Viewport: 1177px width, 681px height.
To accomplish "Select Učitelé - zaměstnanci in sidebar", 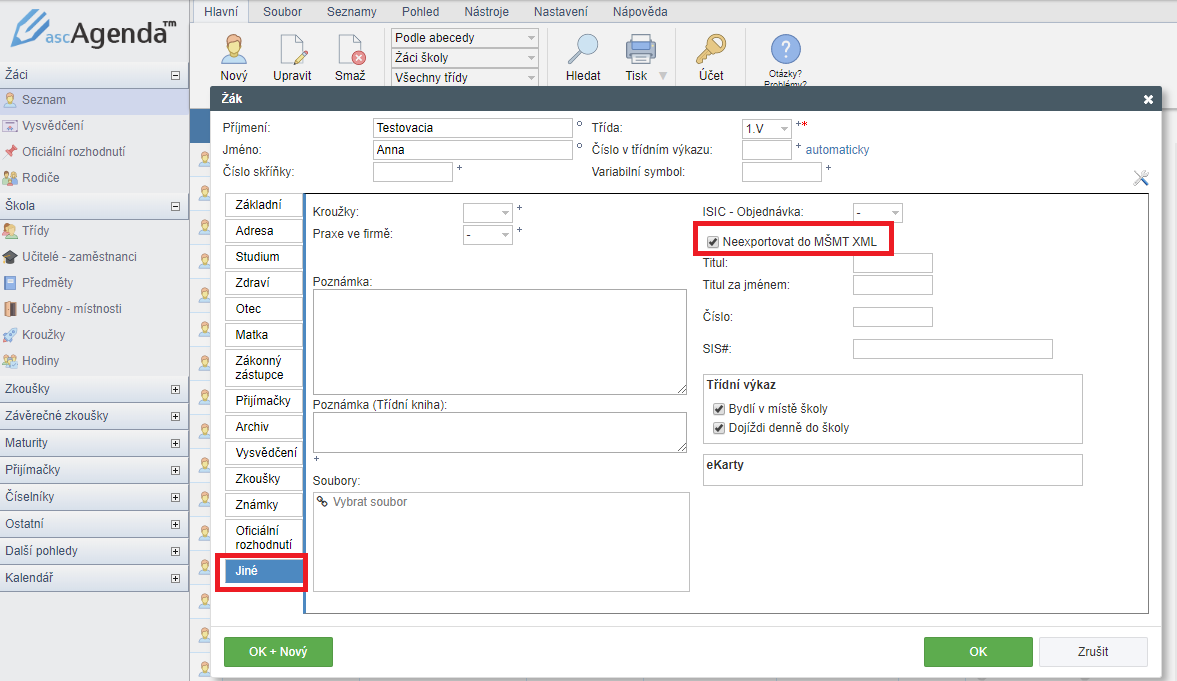I will tap(80, 257).
